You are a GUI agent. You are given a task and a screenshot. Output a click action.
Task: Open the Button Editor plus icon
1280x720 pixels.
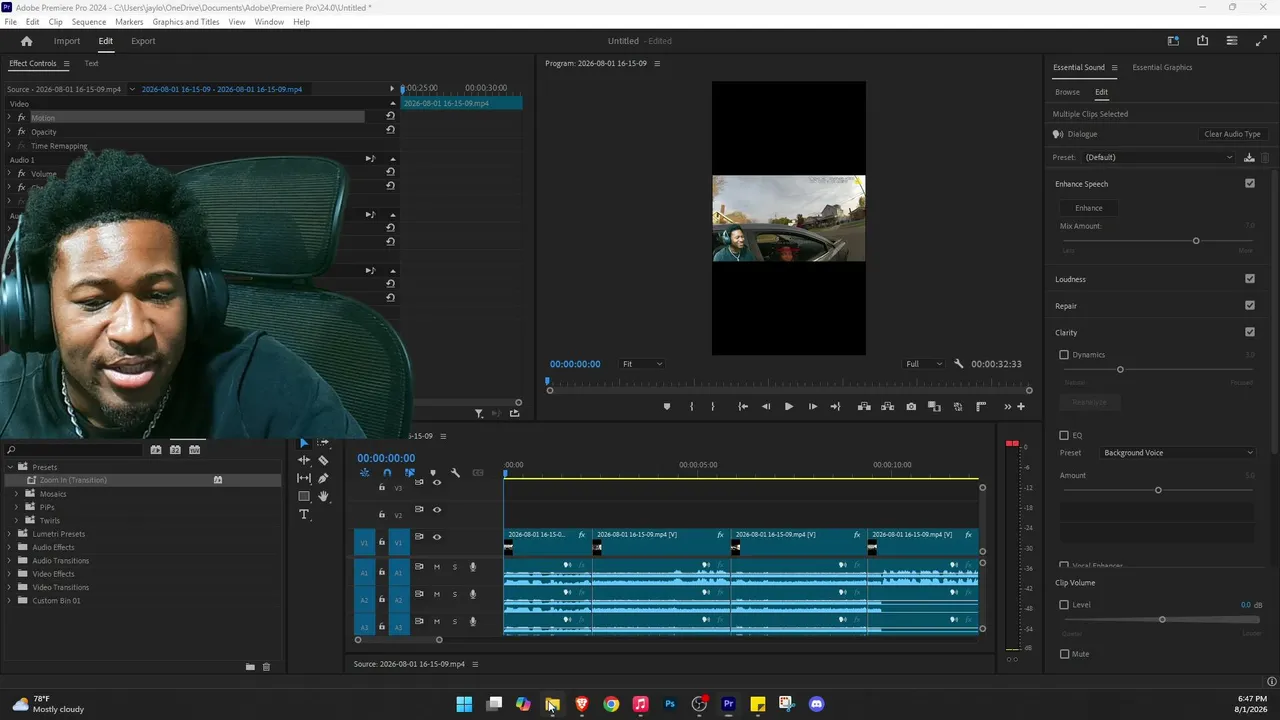click(1021, 407)
